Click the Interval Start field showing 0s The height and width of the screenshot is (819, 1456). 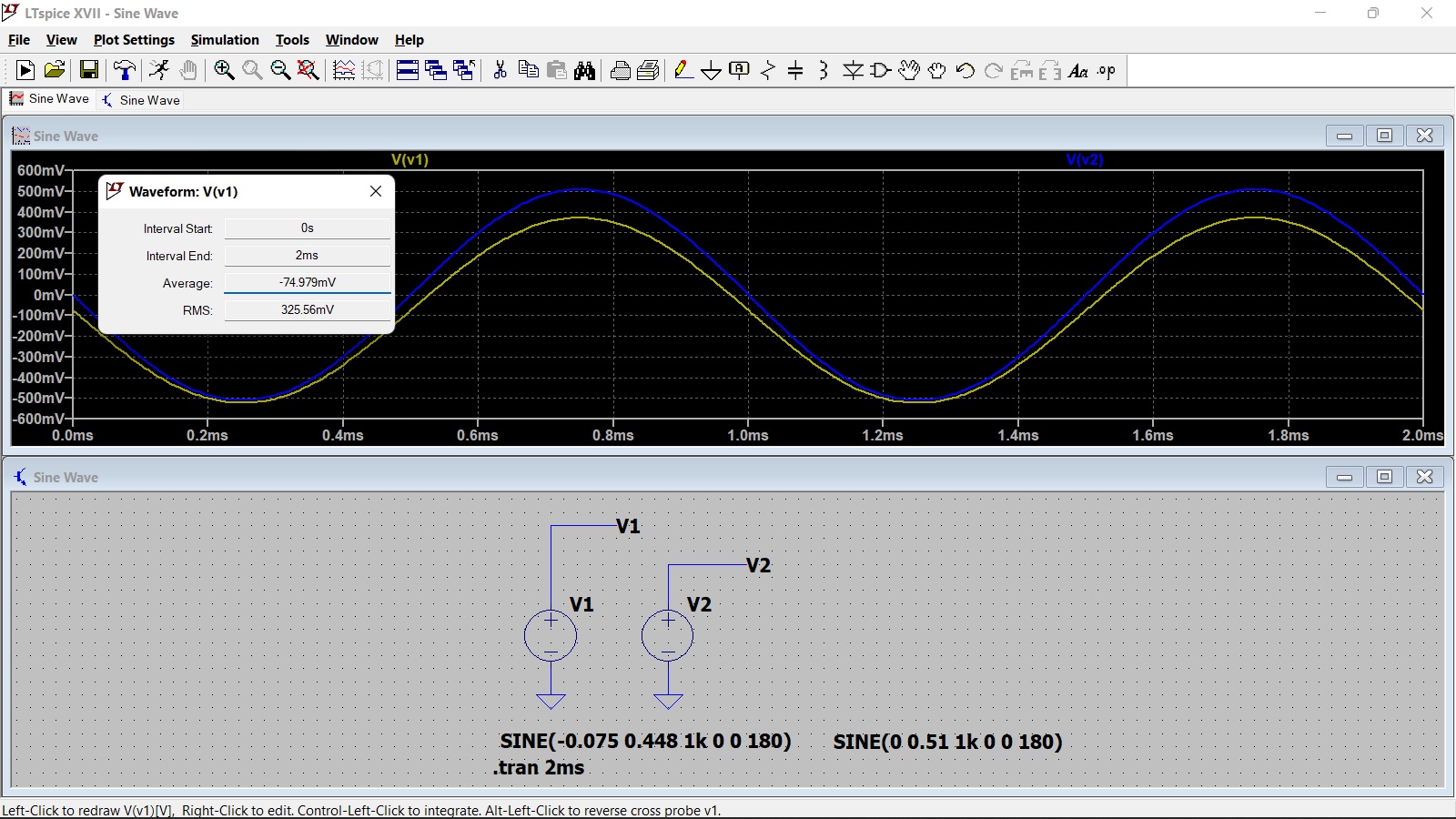[308, 228]
